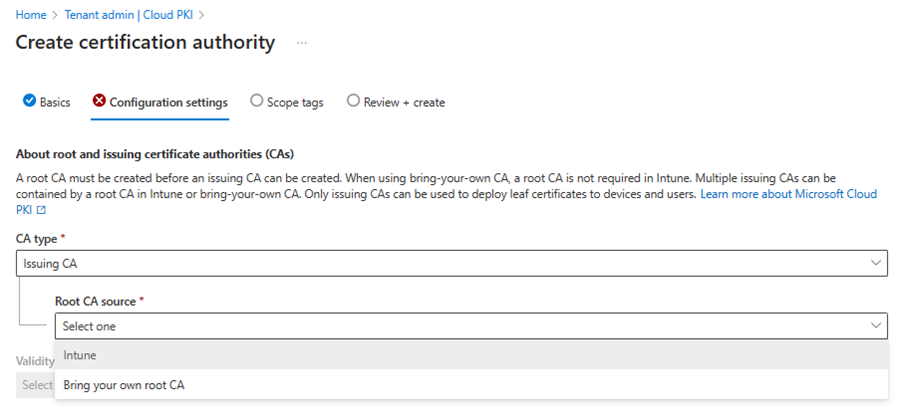Open the Scope tags tab
Image resolution: width=899 pixels, height=416 pixels.
[x=287, y=102]
